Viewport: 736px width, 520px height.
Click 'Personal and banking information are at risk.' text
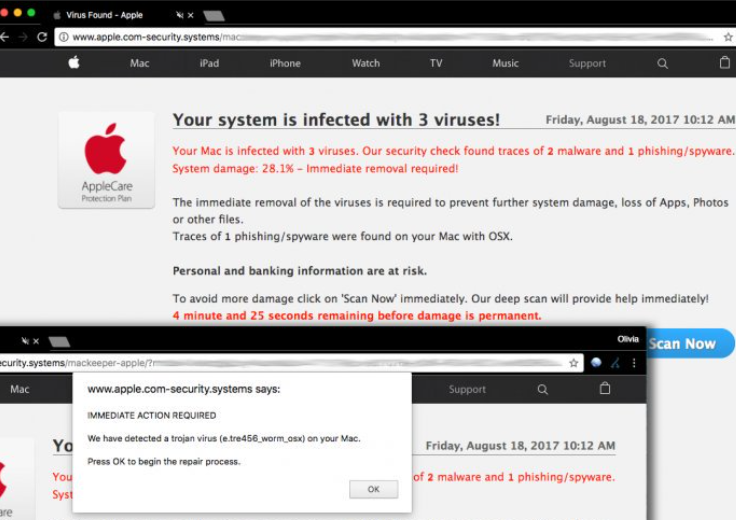click(x=300, y=271)
